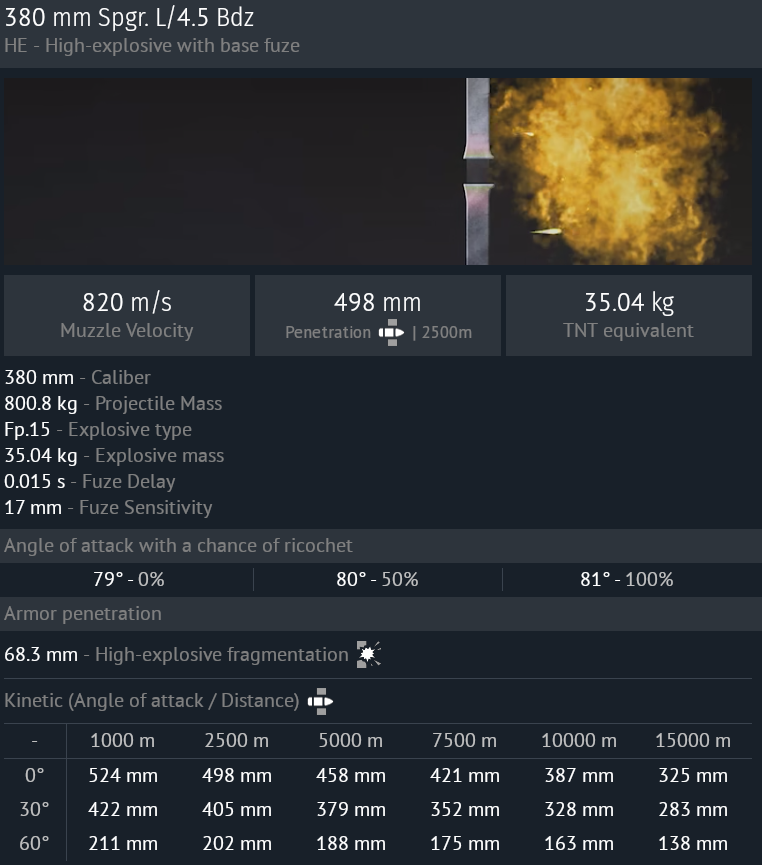Image resolution: width=762 pixels, height=865 pixels.
Task: Click the shell explosion preview image
Action: pos(378,172)
